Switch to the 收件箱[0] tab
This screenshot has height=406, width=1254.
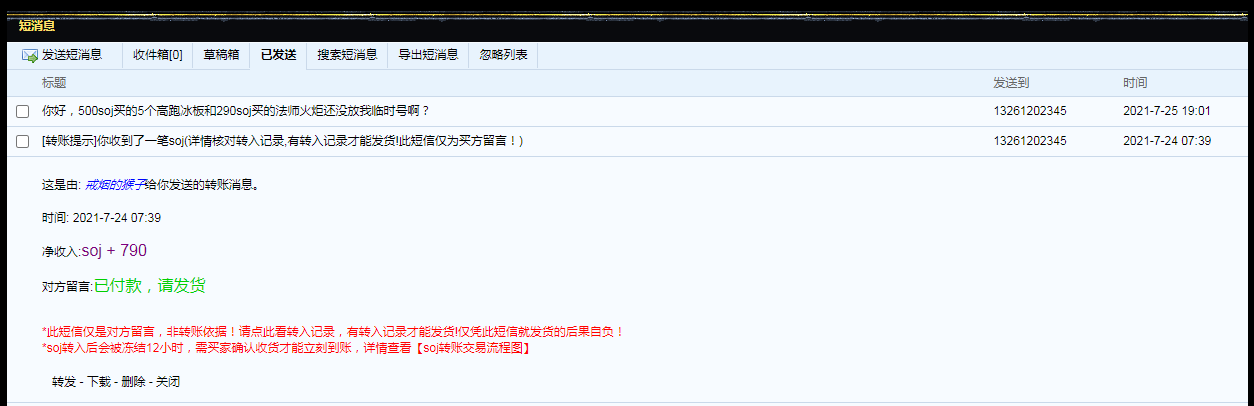(158, 56)
